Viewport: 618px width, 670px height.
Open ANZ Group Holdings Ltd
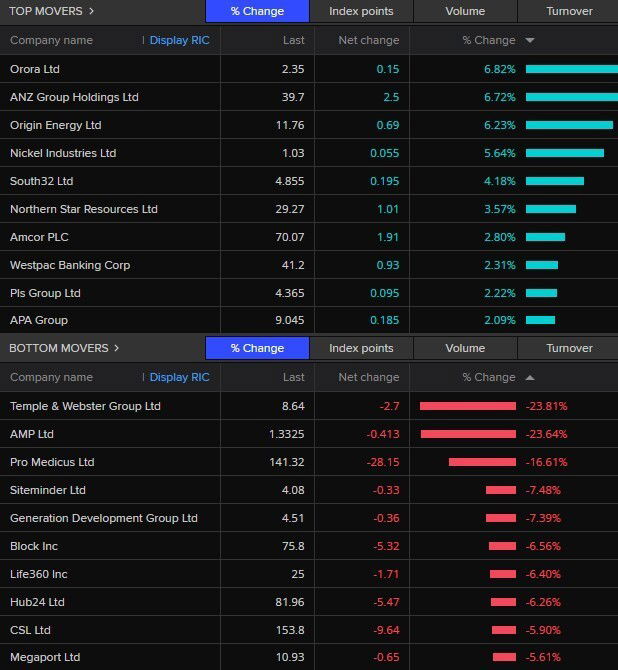74,97
